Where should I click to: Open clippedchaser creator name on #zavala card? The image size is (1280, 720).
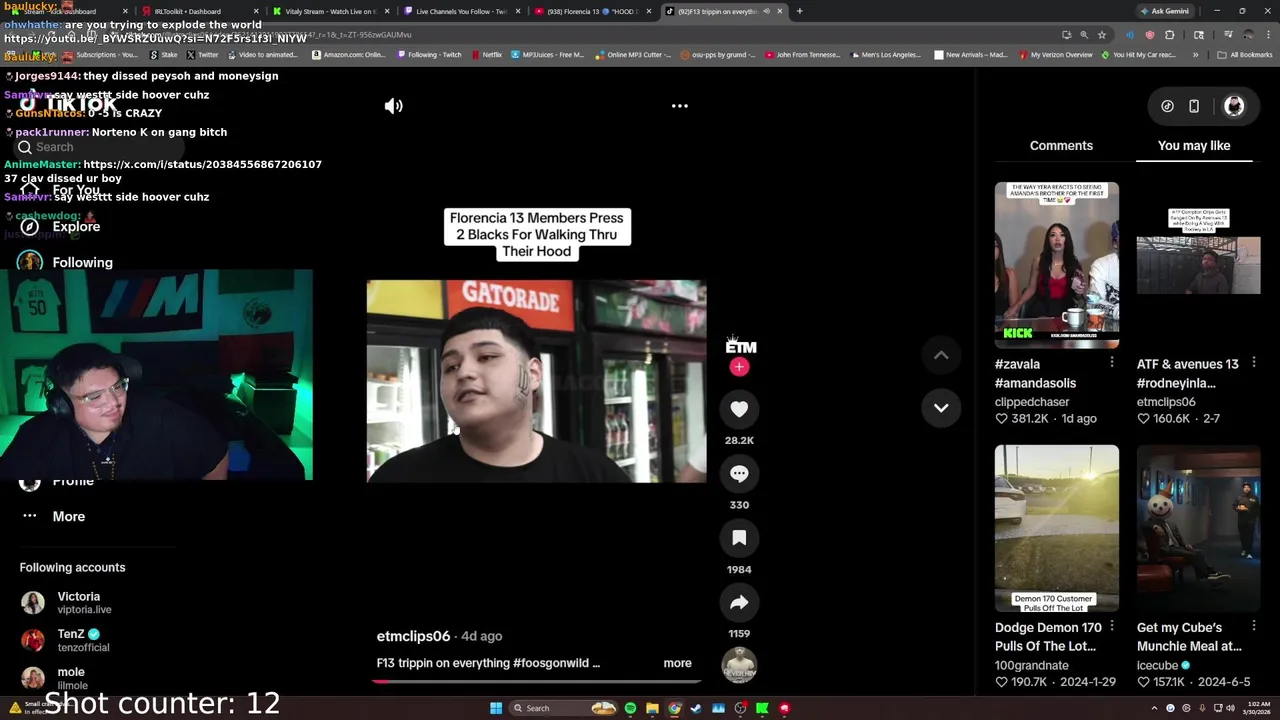1032,402
